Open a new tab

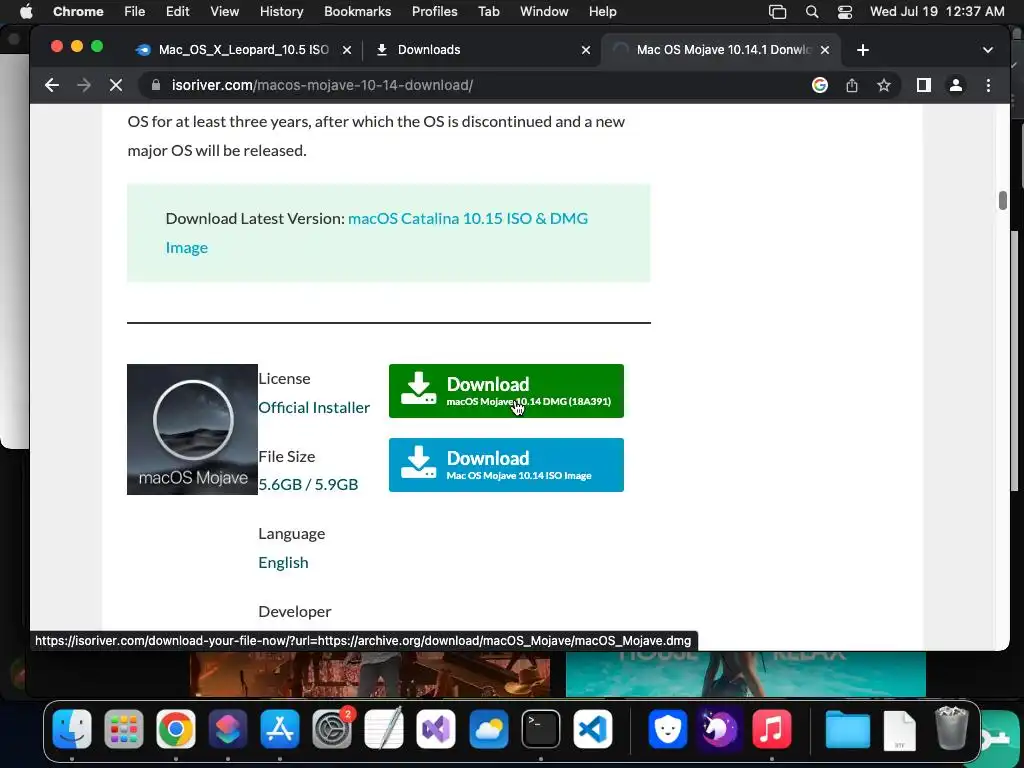pos(863,50)
